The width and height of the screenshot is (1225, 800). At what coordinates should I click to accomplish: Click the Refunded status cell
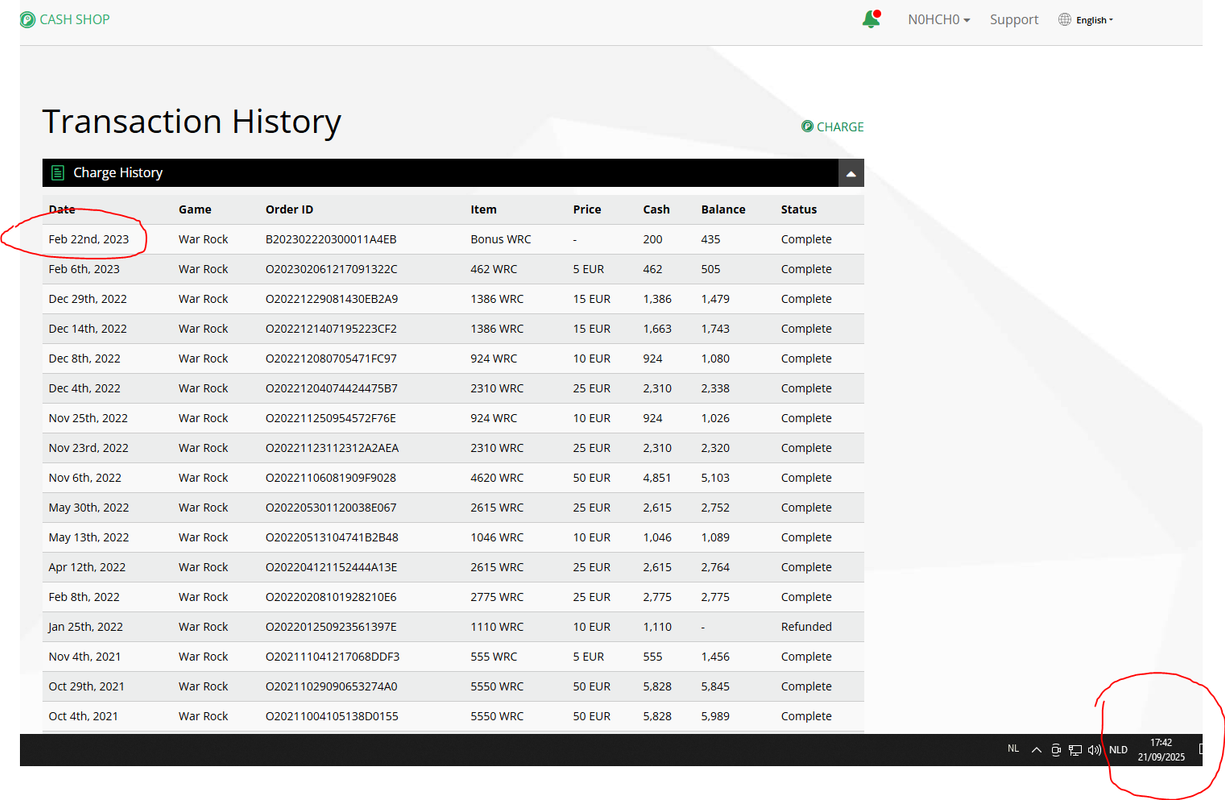pos(806,627)
